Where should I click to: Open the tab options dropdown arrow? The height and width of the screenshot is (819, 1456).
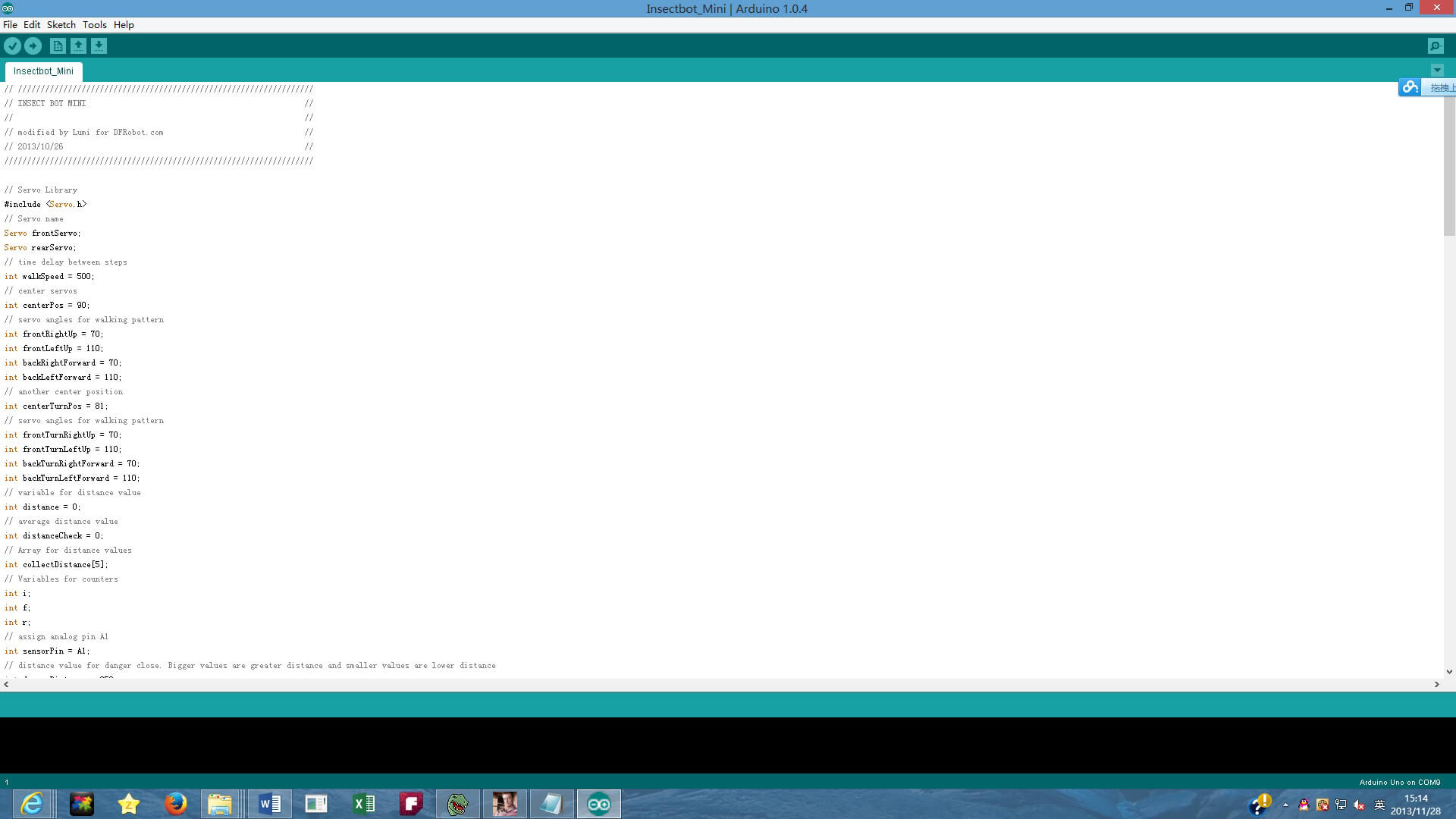click(1437, 71)
